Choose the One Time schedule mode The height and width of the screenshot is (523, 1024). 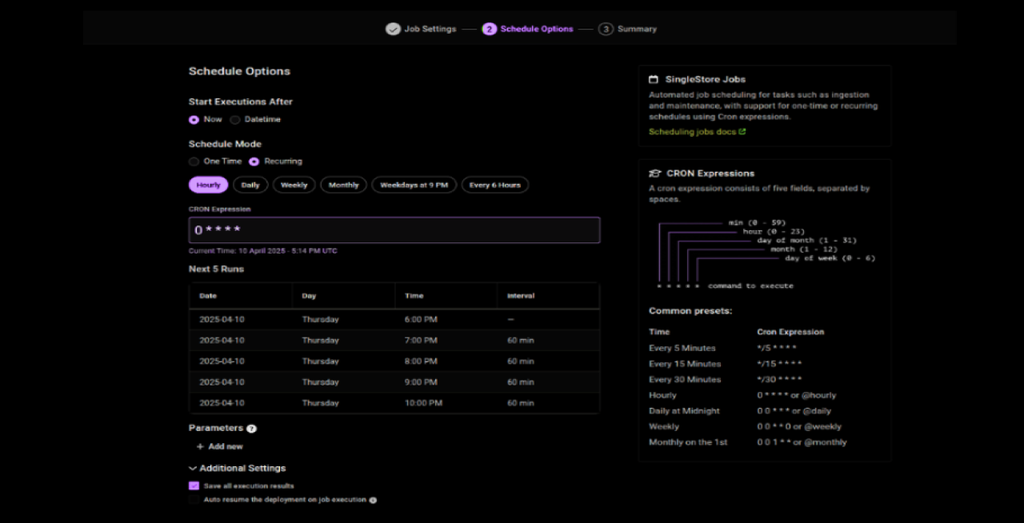[x=194, y=161]
